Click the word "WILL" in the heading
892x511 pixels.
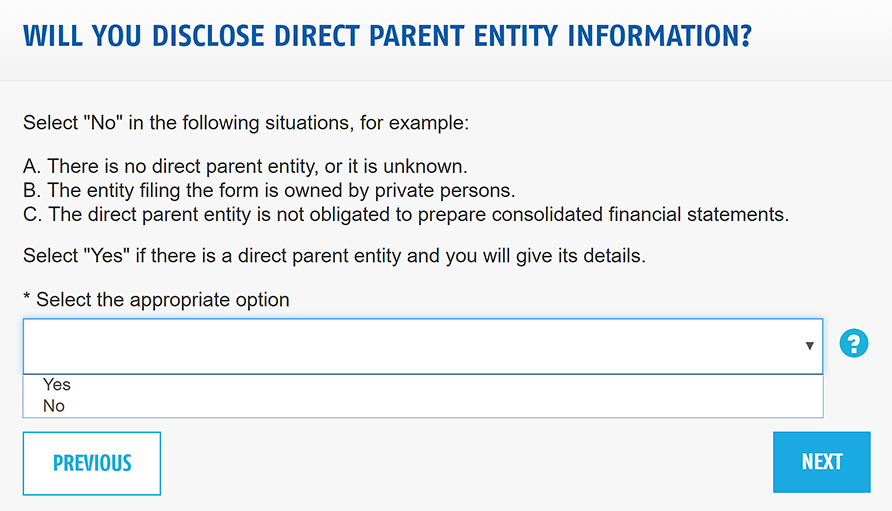55,37
